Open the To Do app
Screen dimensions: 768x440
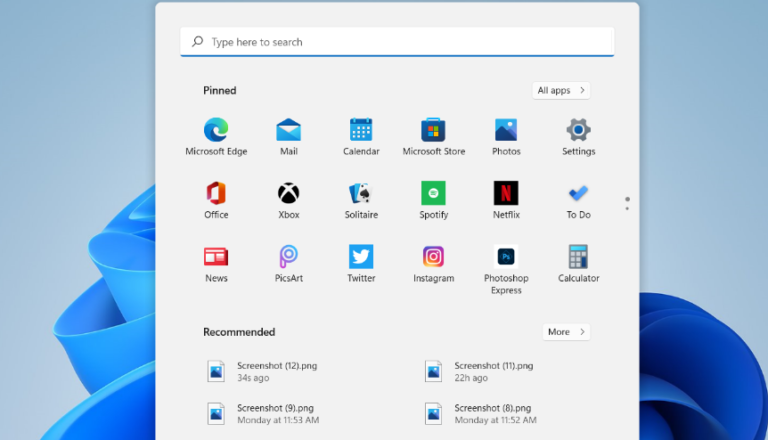(x=578, y=199)
